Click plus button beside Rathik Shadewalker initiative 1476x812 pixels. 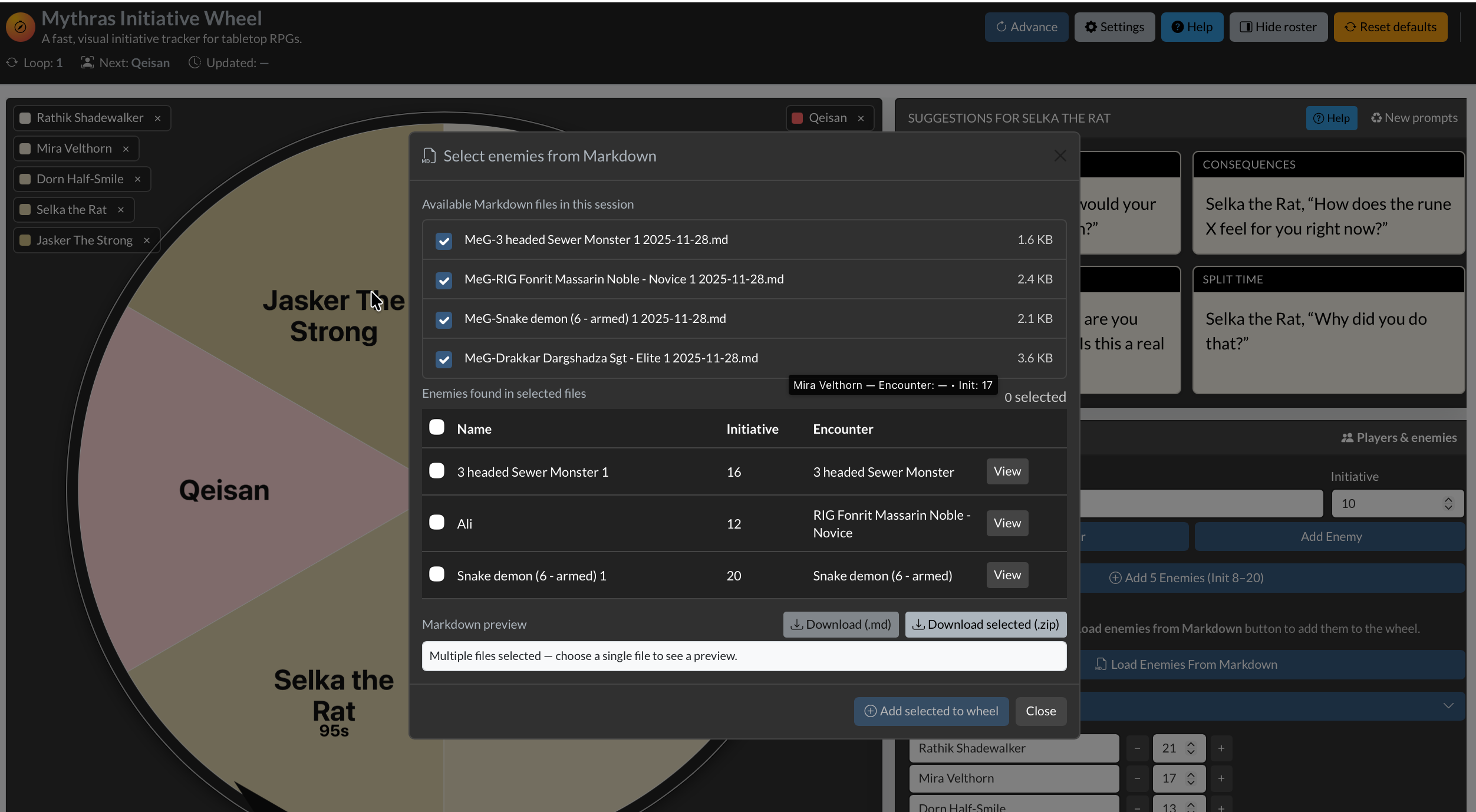click(x=1221, y=748)
